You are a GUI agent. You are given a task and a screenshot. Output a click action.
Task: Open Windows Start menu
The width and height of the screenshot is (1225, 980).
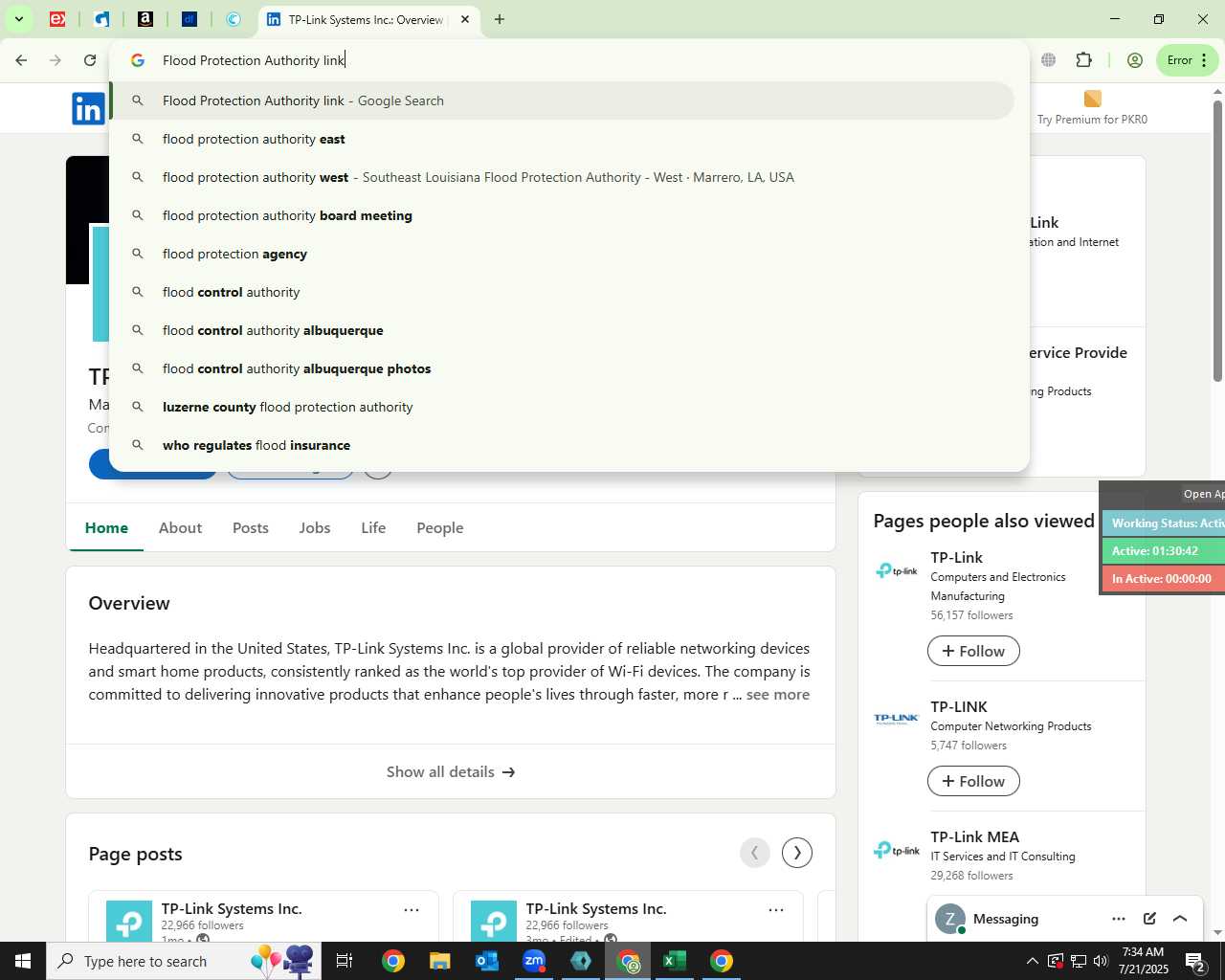tap(23, 961)
